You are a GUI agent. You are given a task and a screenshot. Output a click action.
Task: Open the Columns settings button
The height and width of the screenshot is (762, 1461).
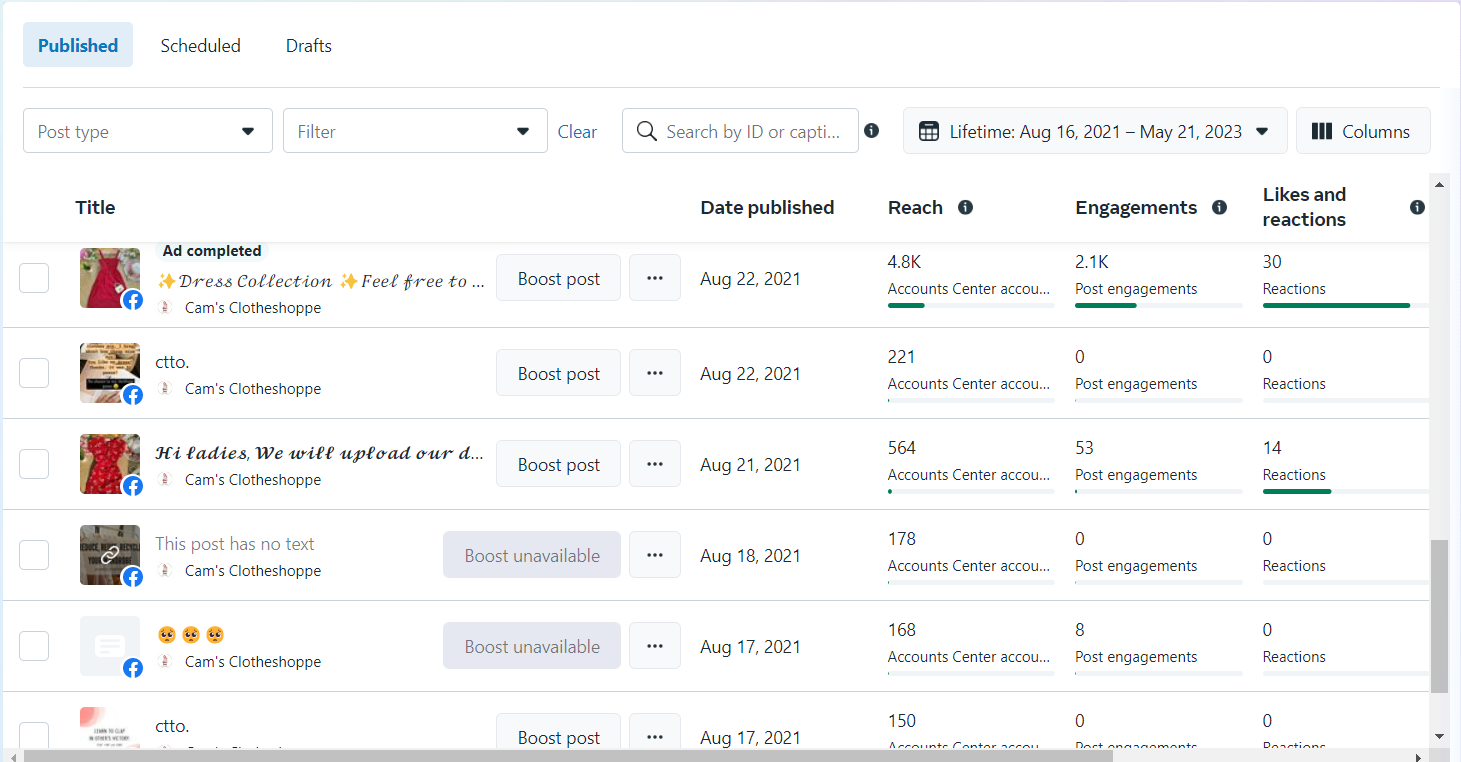(x=1362, y=131)
